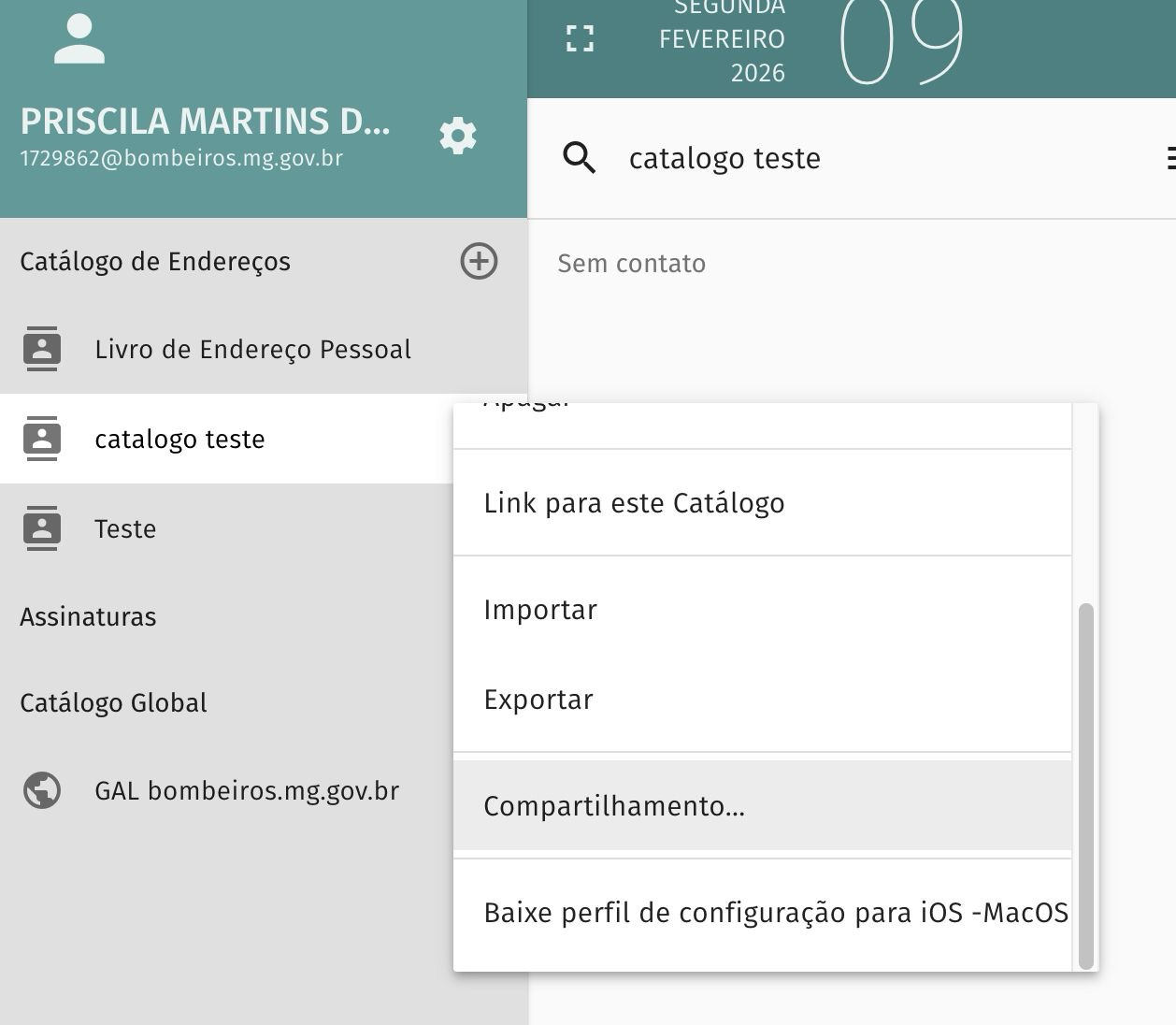Click the account email address 1729862@bombeiros.mg.gov.br

181,158
